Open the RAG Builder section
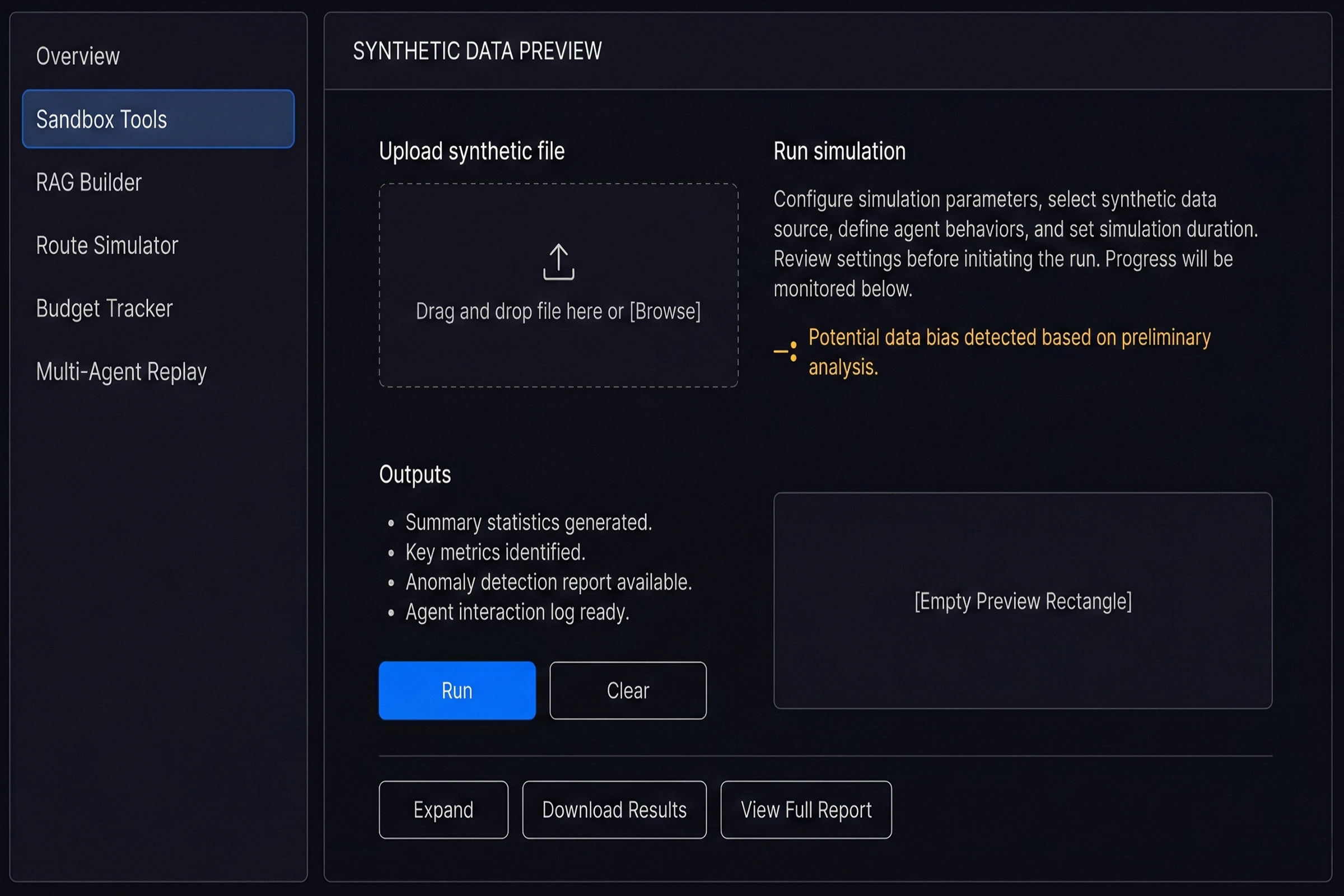 (x=88, y=181)
